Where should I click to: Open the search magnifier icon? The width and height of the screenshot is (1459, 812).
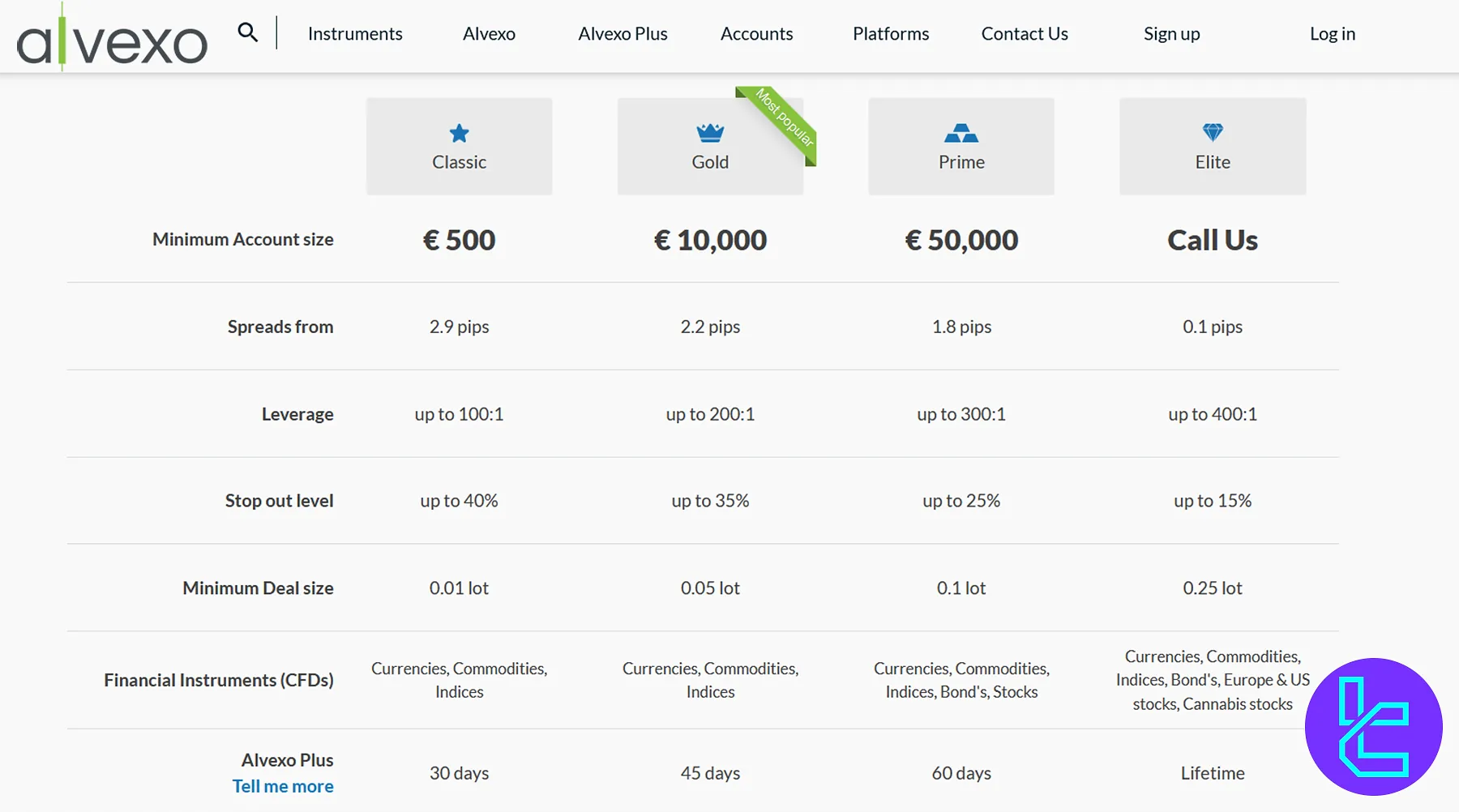(248, 32)
